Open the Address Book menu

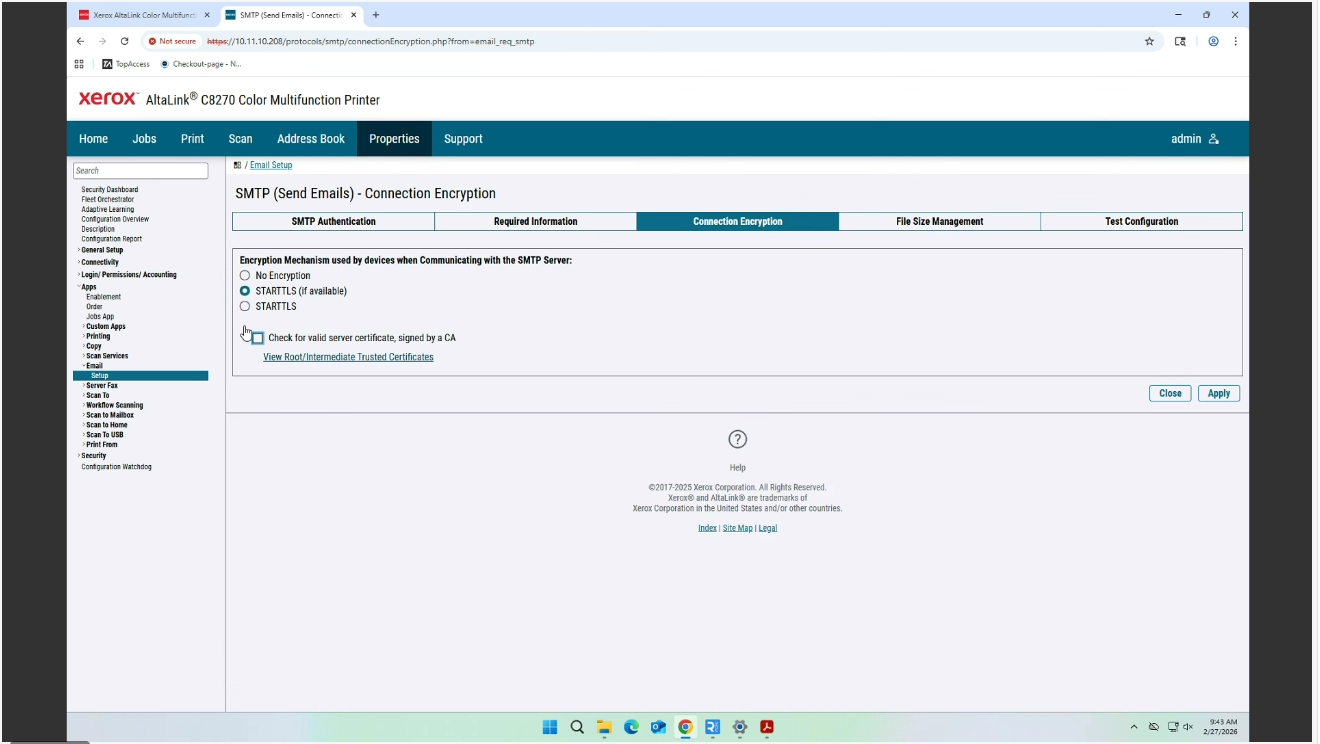tap(310, 138)
